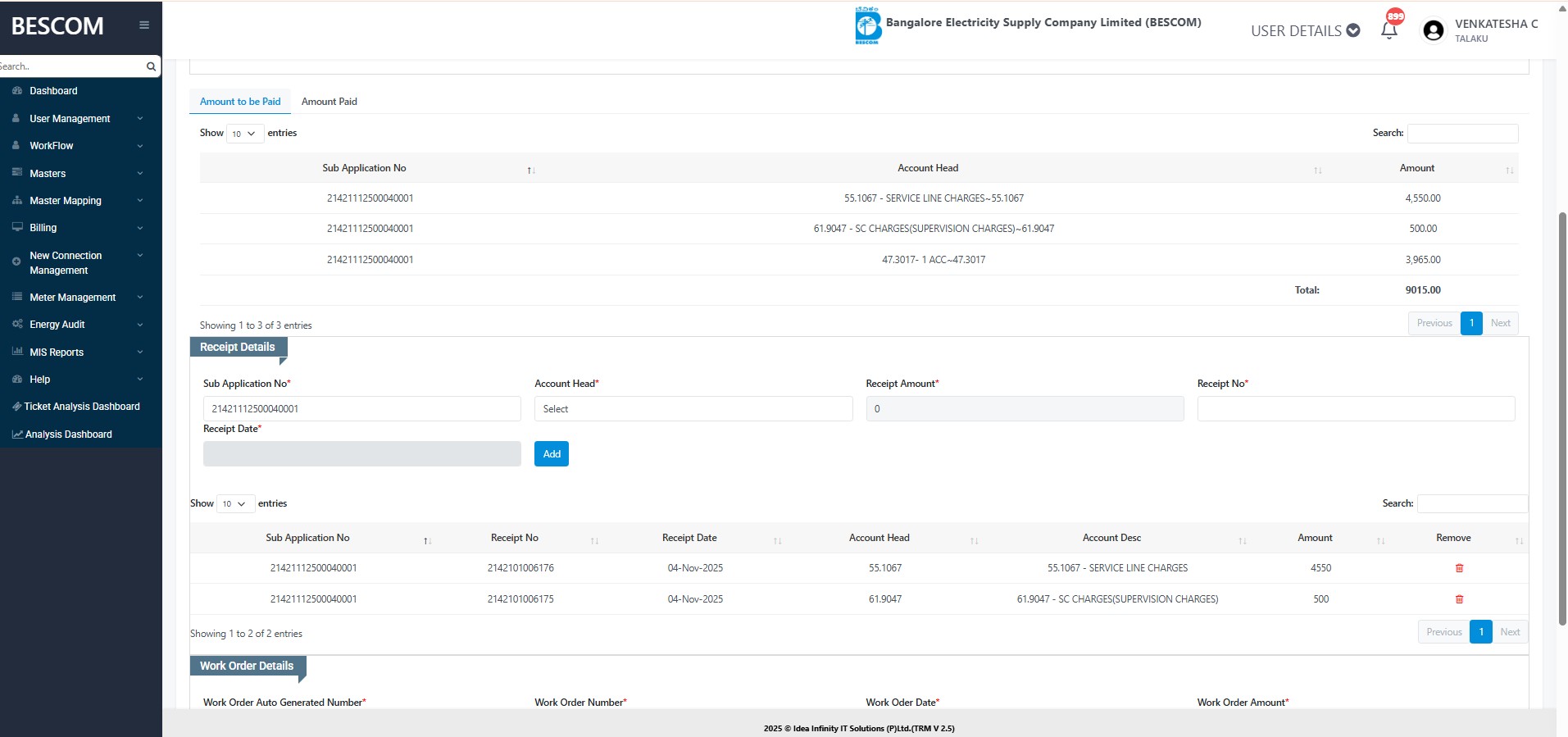The height and width of the screenshot is (737, 1568).
Task: Click the sidebar search magnifier icon
Action: [x=151, y=66]
